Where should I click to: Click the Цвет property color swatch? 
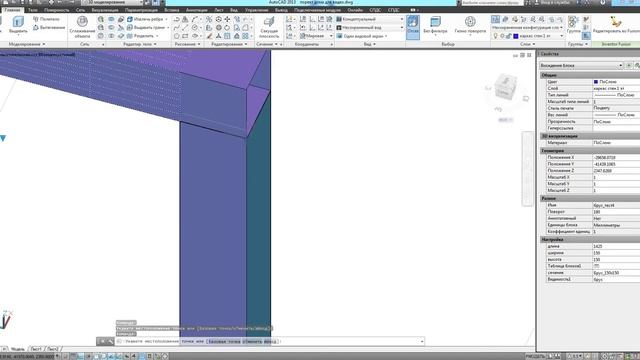coord(596,82)
